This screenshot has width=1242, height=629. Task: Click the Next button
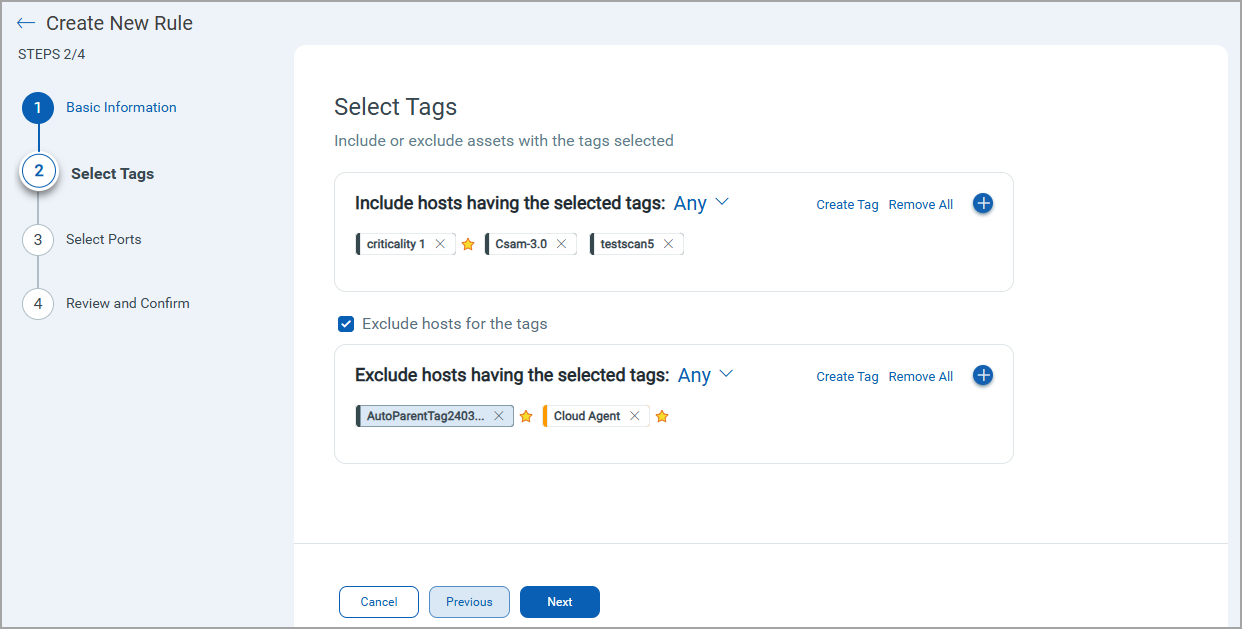pos(560,602)
